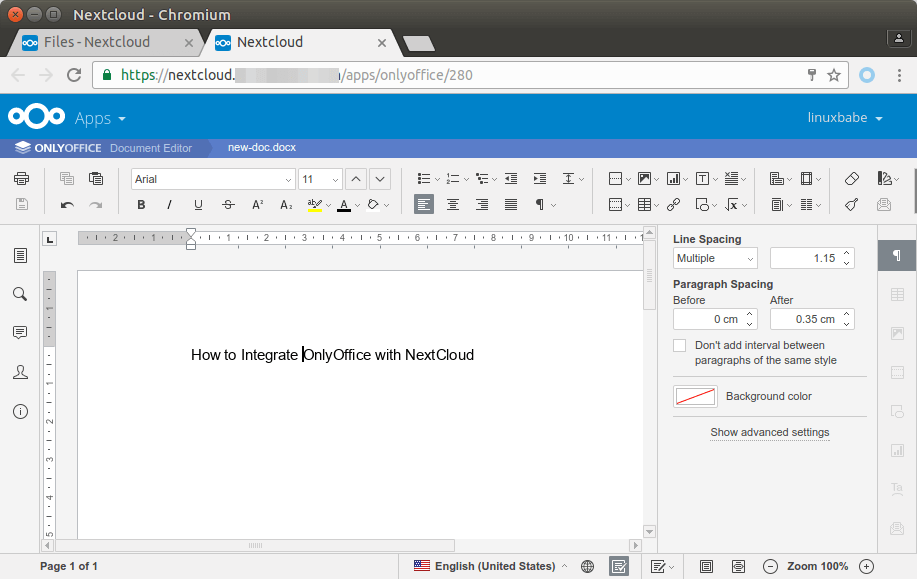Enable center text alignment

(453, 205)
